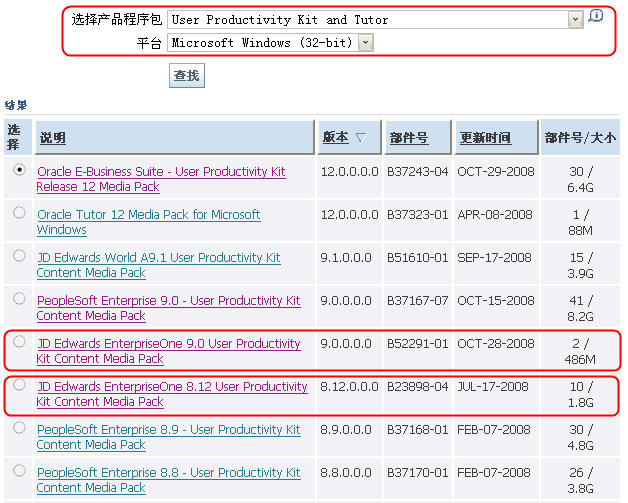Click the update date JUL-17-2008
The width and height of the screenshot is (628, 503).
point(493,387)
